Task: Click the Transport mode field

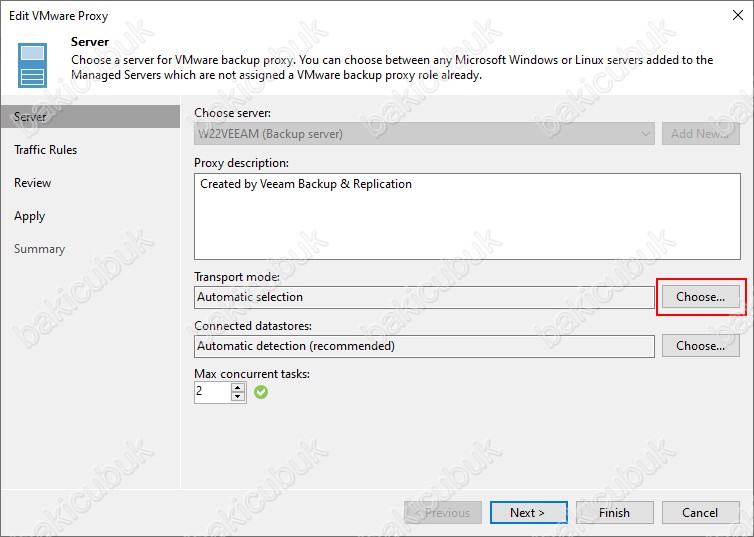Action: tap(424, 297)
